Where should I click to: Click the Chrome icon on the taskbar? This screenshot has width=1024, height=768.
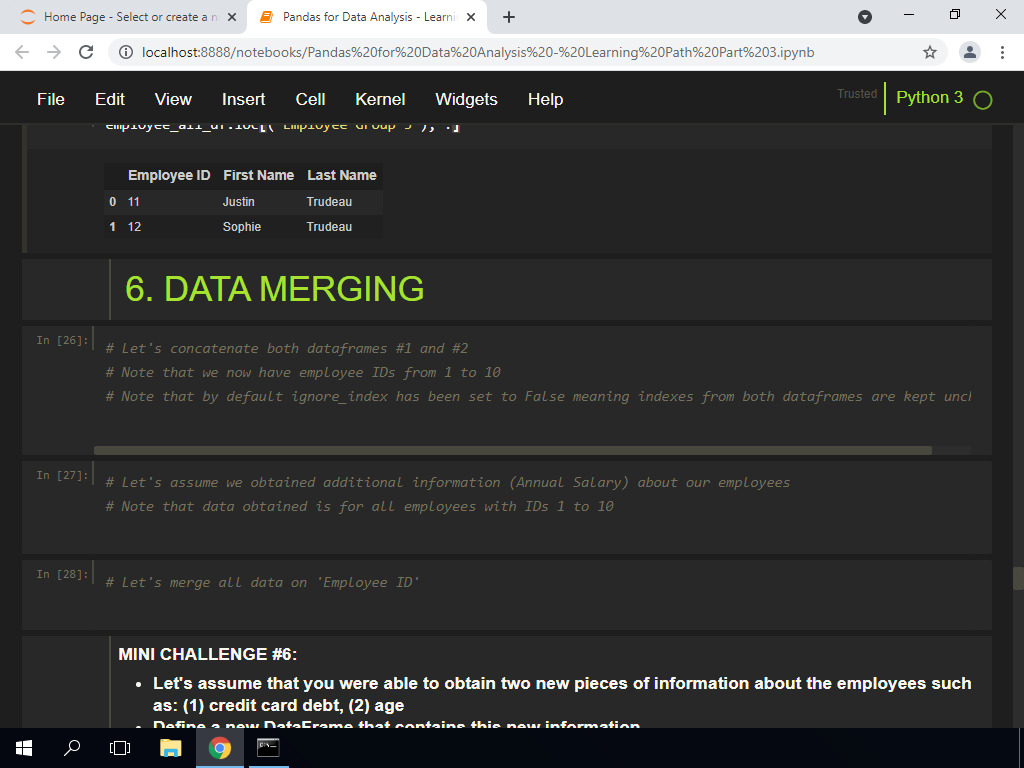pos(219,748)
